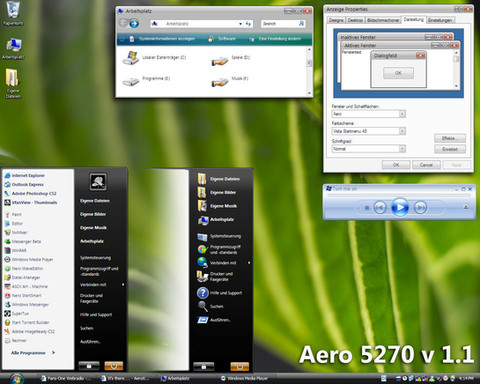Open Drucker und Faxgeräte with the printer icon
The image size is (480, 384).
click(x=215, y=276)
